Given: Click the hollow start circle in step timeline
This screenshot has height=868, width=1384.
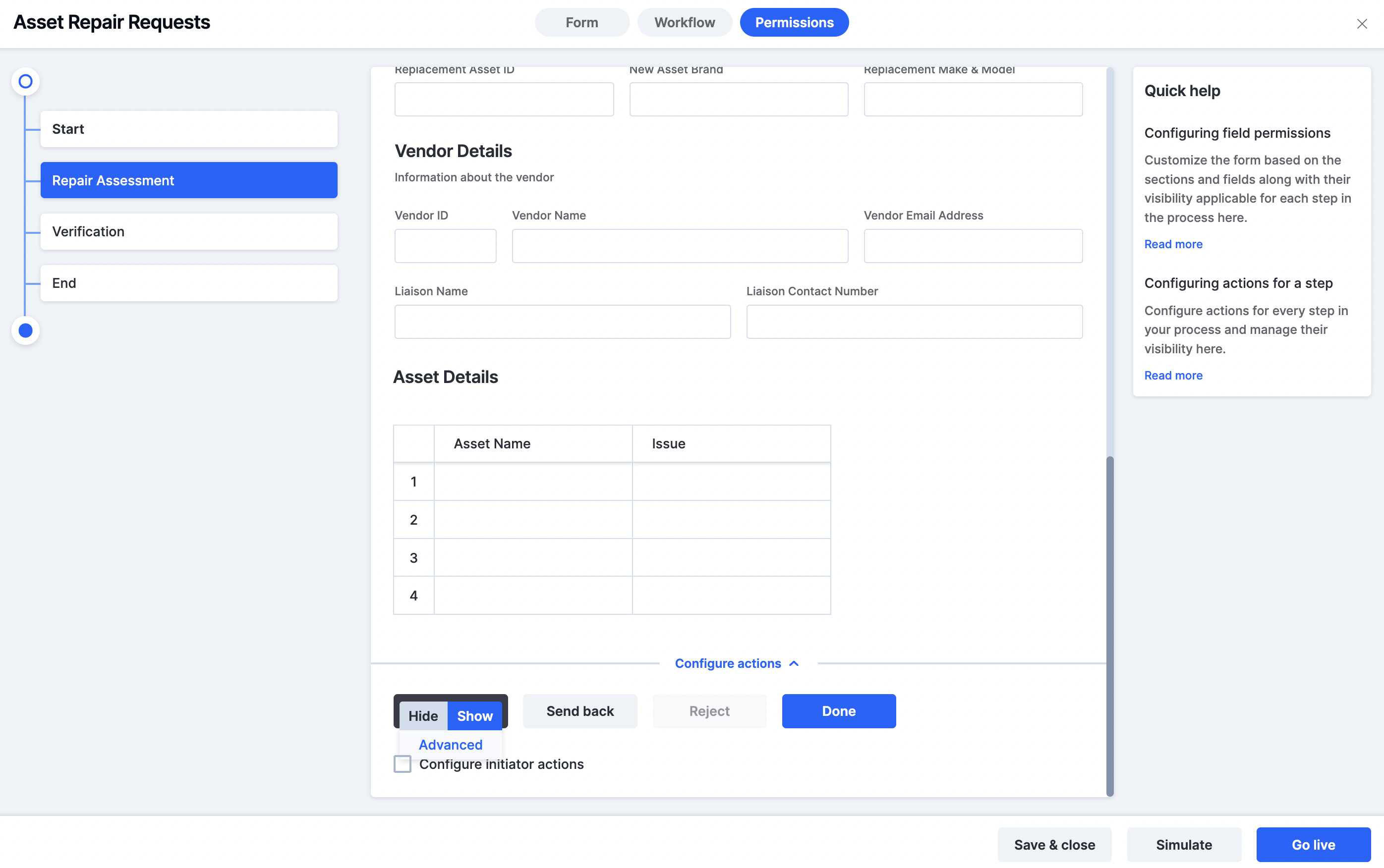Looking at the screenshot, I should (25, 82).
